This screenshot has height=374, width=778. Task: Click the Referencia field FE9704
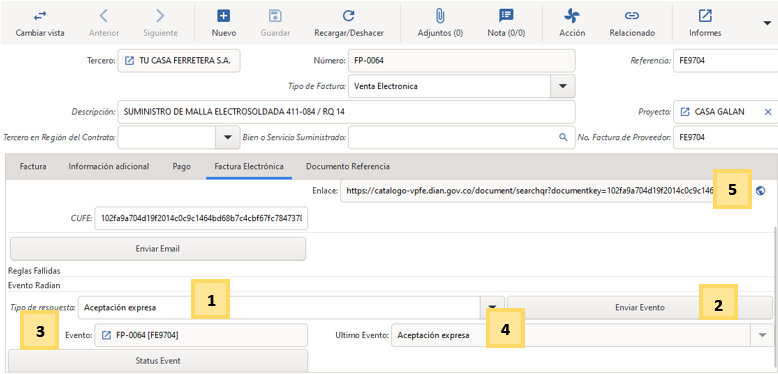pyautogui.click(x=725, y=61)
